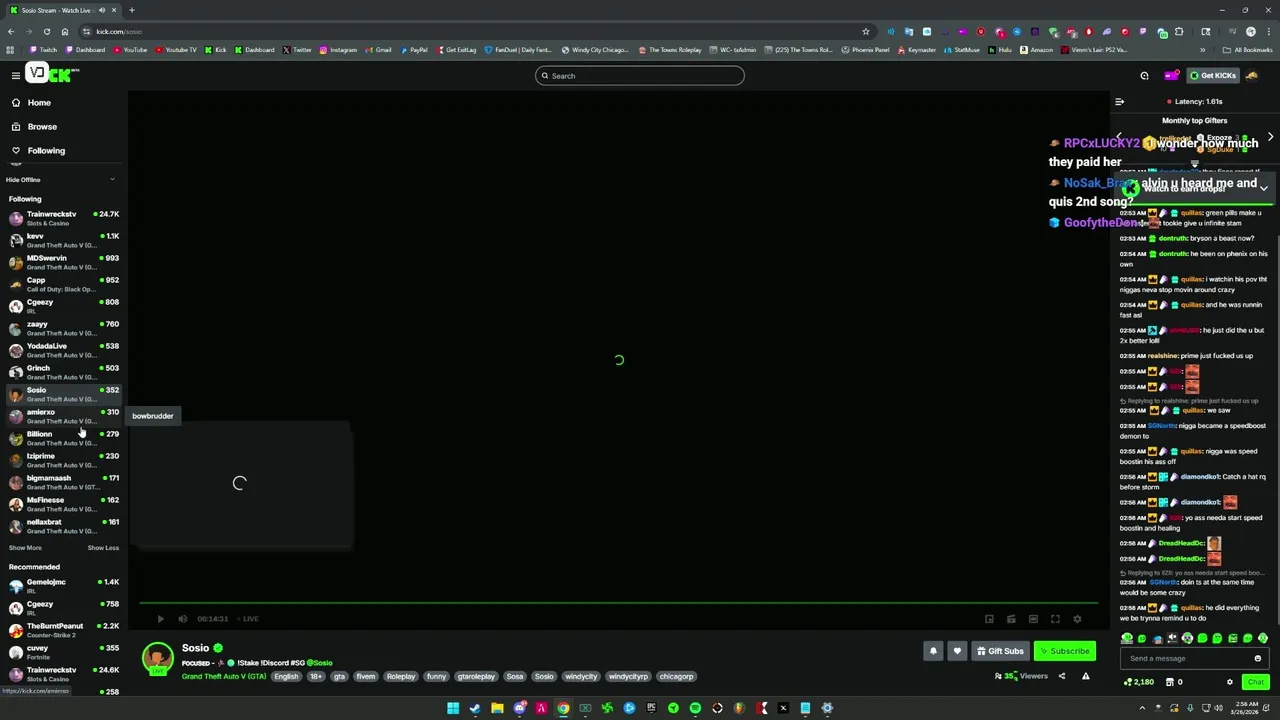Viewport: 1280px width, 720px height.
Task: Open Sosio streamer avatar
Action: pyautogui.click(x=157, y=658)
